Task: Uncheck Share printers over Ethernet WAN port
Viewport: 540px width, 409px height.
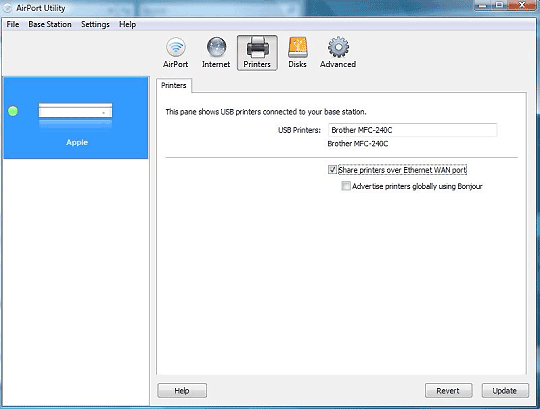Action: 332,170
